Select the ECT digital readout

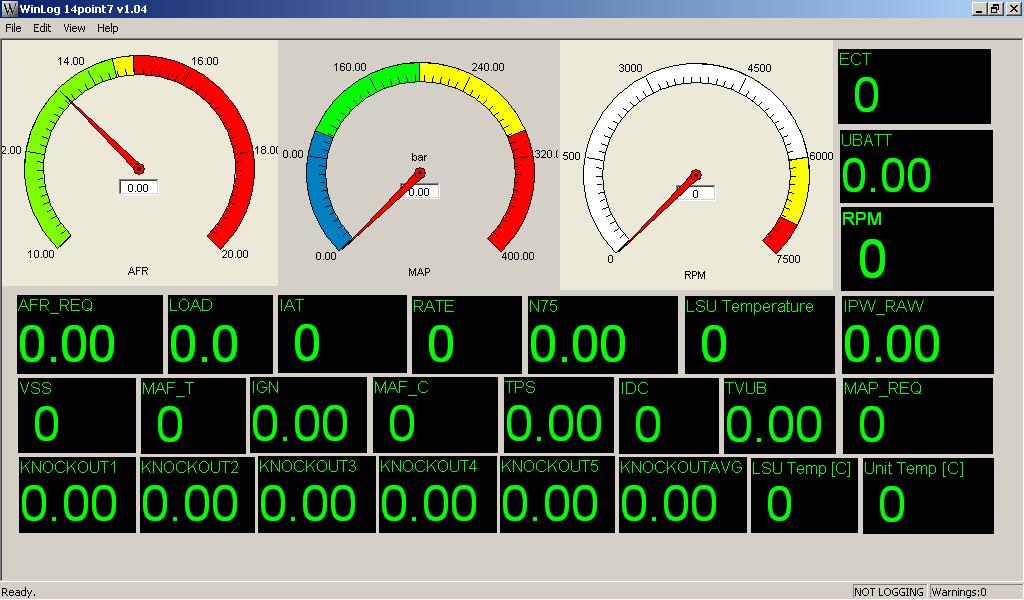[x=914, y=86]
